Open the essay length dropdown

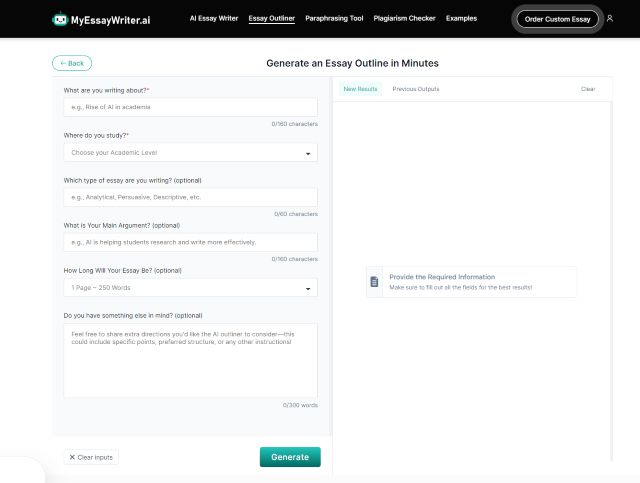[190, 288]
